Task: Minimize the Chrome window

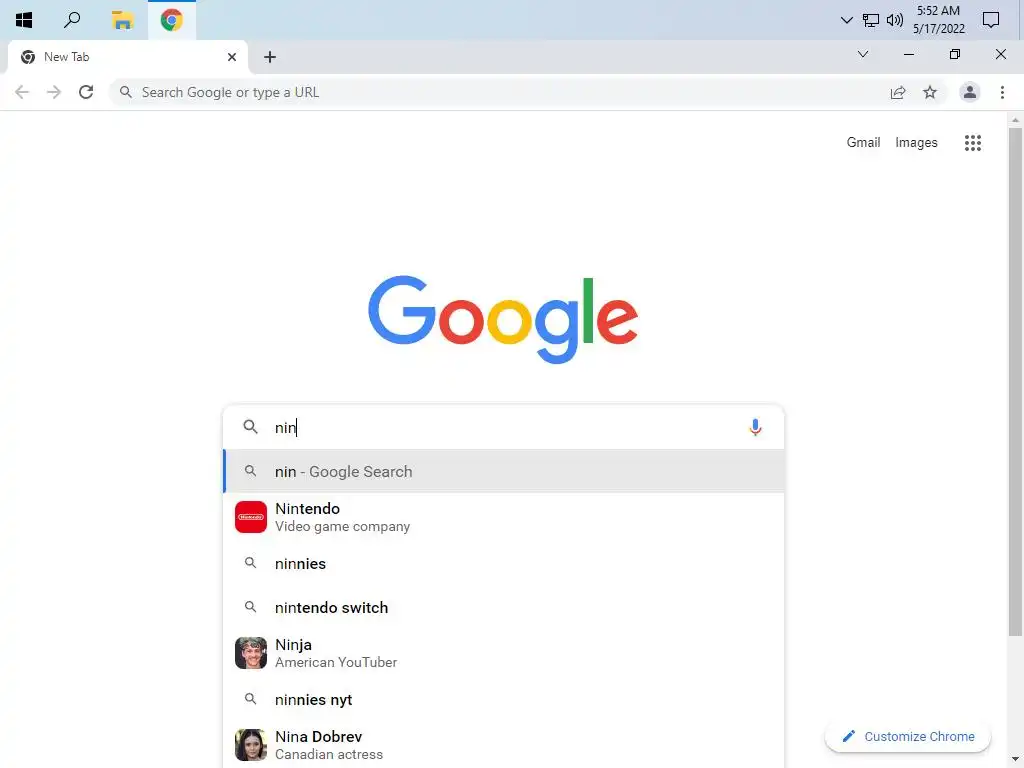Action: (908, 54)
